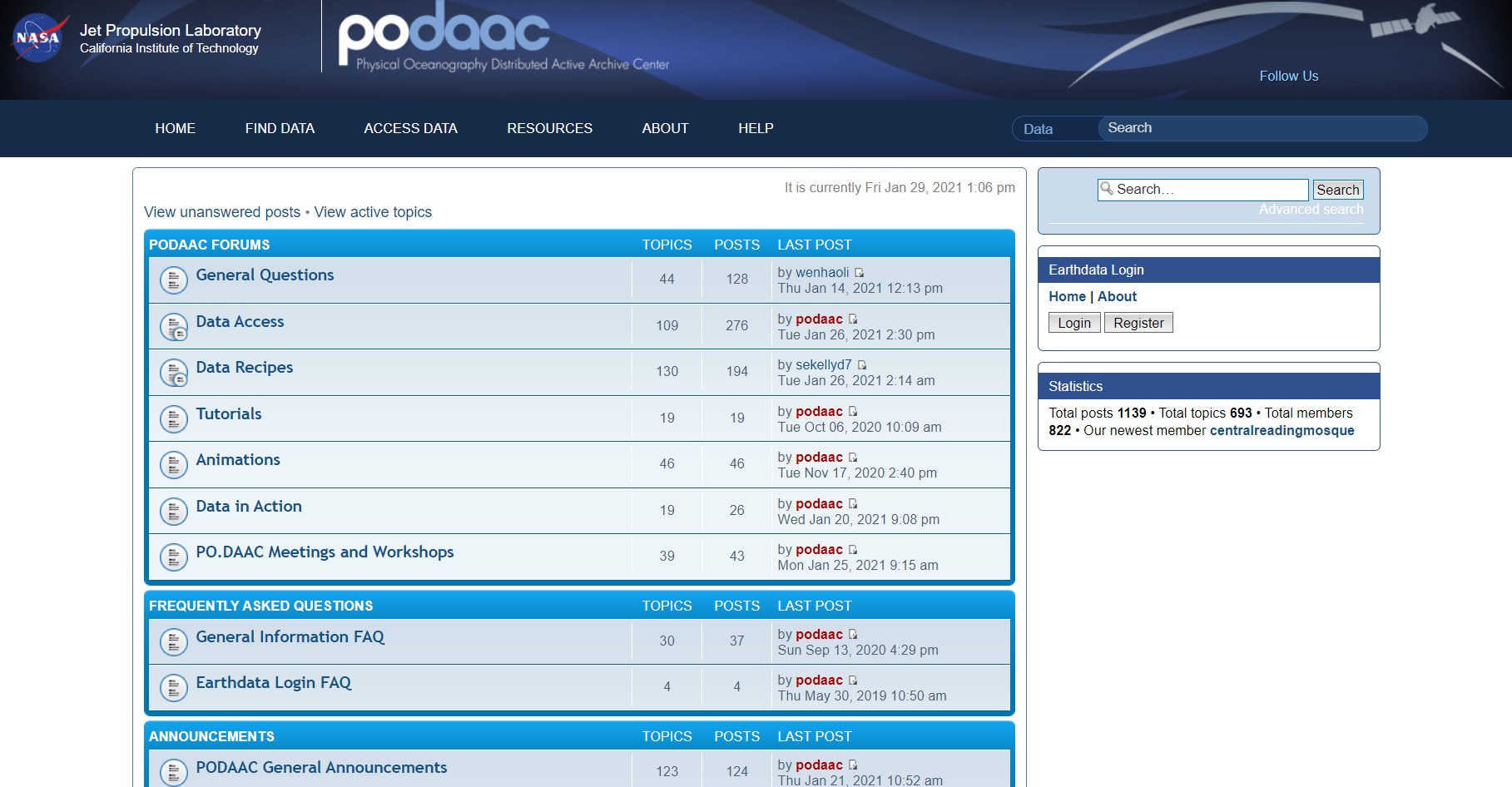Click the Animations forum icon
This screenshot has height=787, width=1512.
tap(173, 465)
